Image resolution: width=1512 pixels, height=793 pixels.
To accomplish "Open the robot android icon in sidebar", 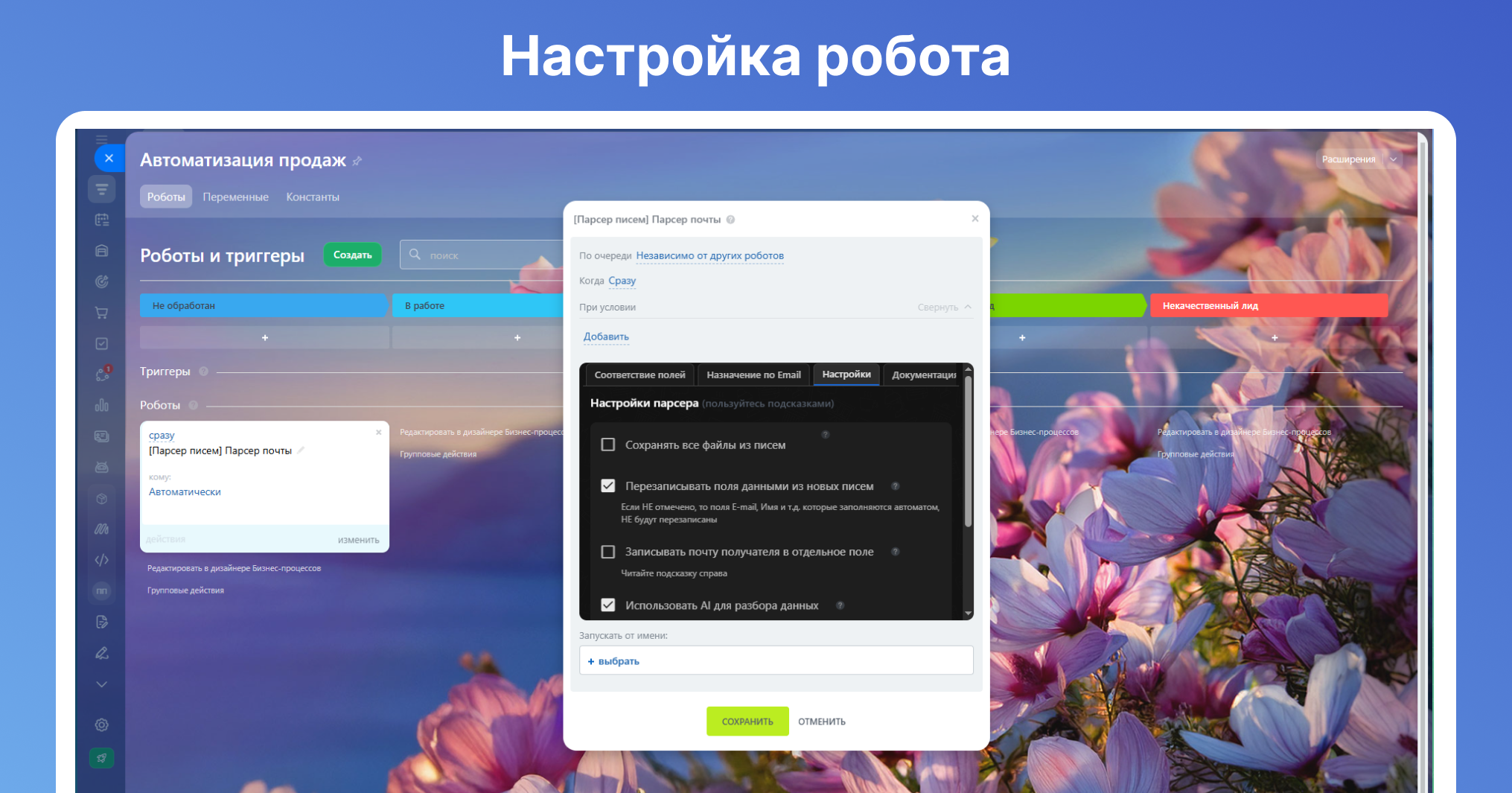I will pos(102,467).
